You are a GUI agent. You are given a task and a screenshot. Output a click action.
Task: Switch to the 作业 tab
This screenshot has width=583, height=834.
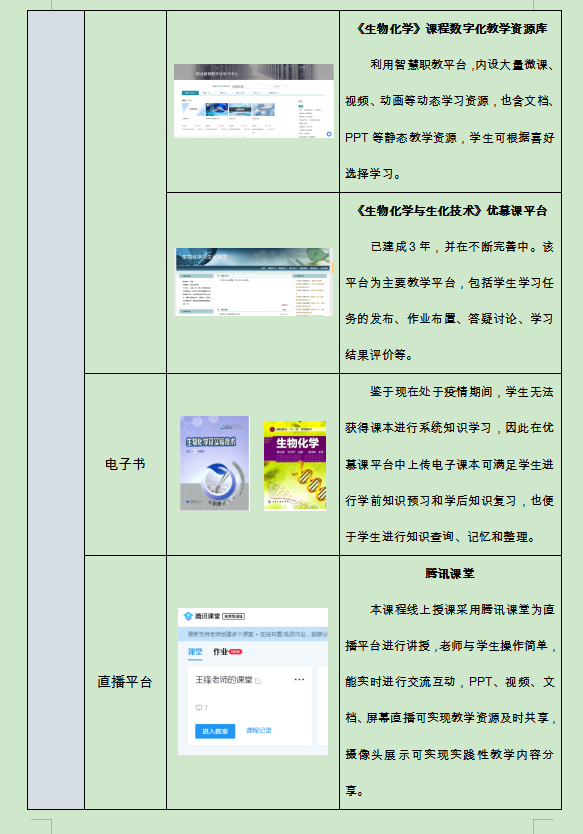point(220,652)
